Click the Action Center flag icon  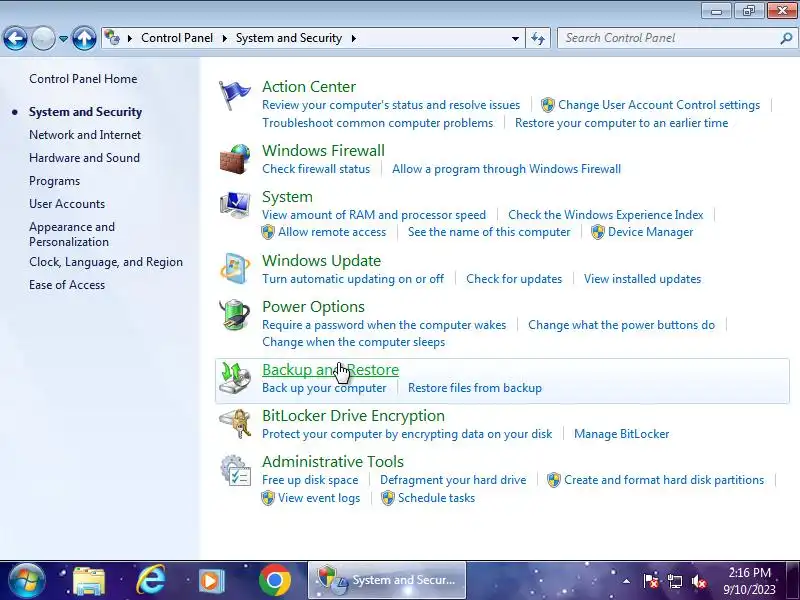pyautogui.click(x=234, y=95)
